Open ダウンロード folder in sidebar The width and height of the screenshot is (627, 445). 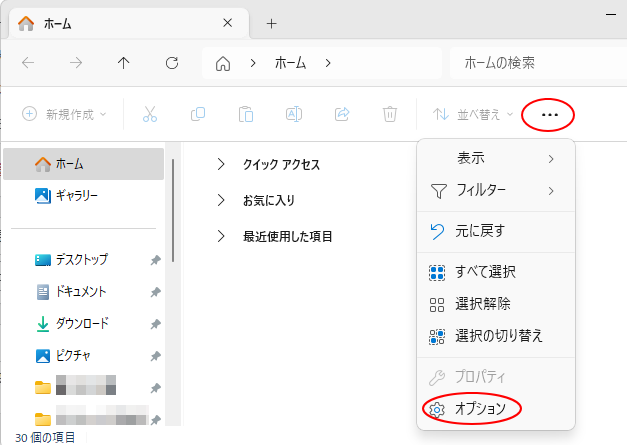pos(84,323)
